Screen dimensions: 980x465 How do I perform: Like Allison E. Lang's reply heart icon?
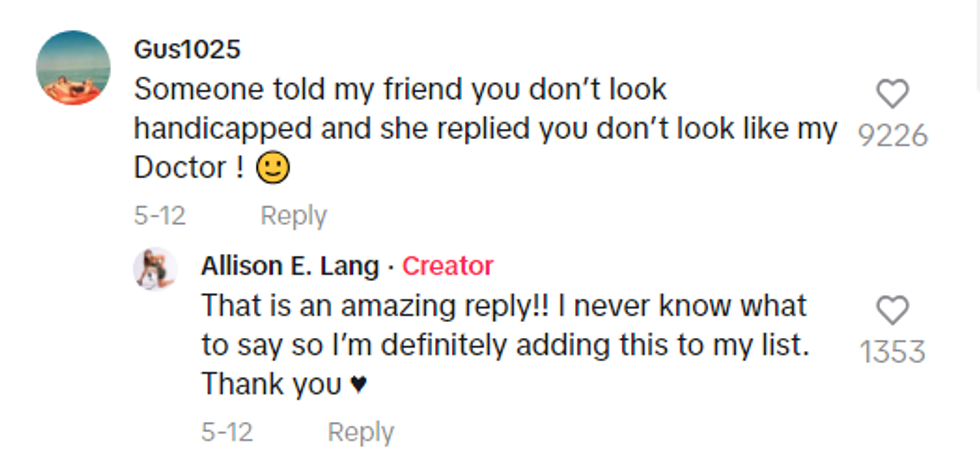tap(892, 311)
